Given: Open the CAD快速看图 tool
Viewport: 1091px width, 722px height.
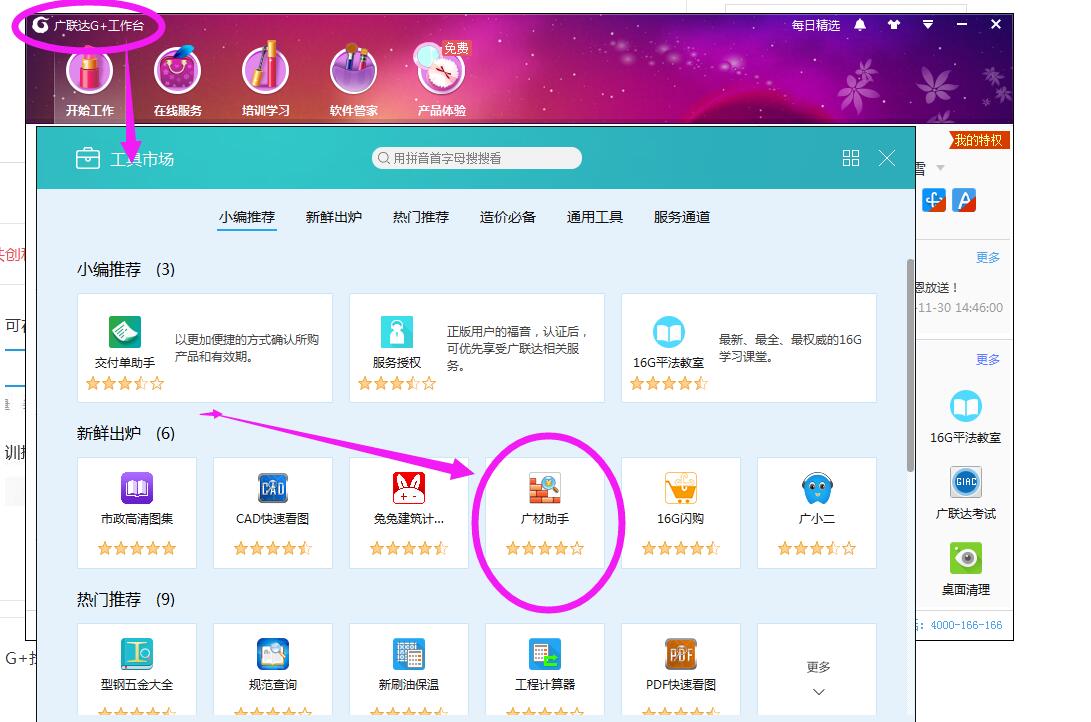Looking at the screenshot, I should click(273, 513).
